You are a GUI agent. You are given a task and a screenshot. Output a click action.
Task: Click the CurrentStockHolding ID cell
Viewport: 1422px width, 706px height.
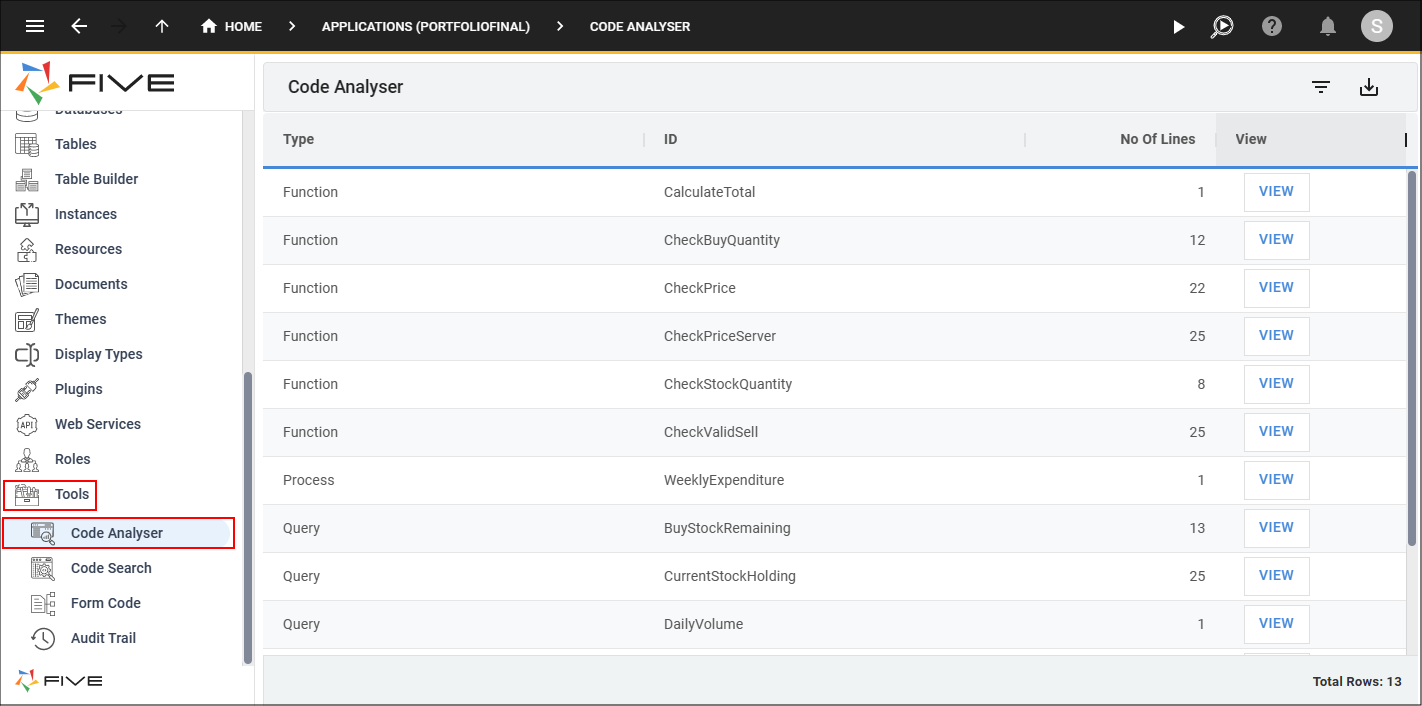pyautogui.click(x=730, y=576)
